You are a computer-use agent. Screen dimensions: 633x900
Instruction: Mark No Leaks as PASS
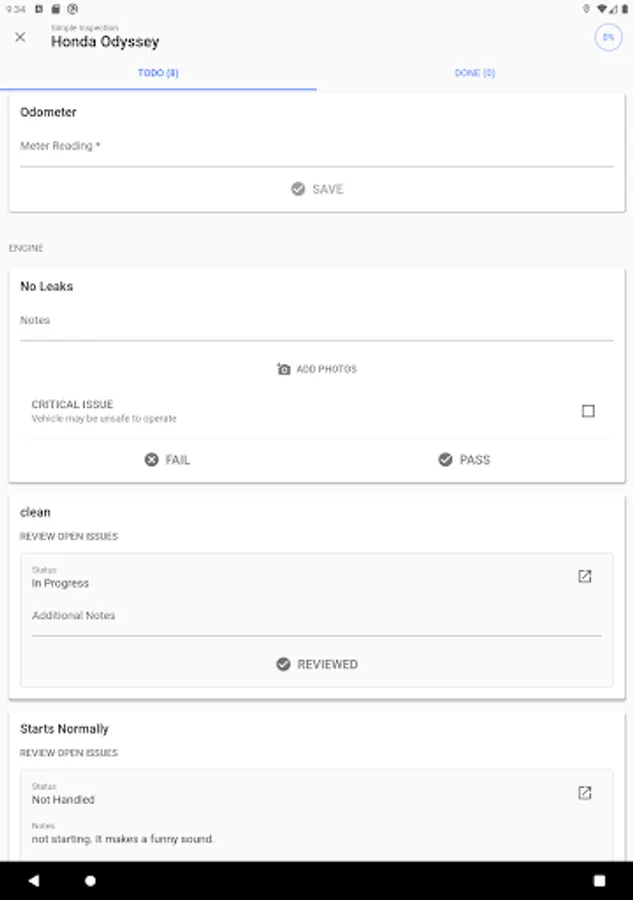(x=464, y=460)
